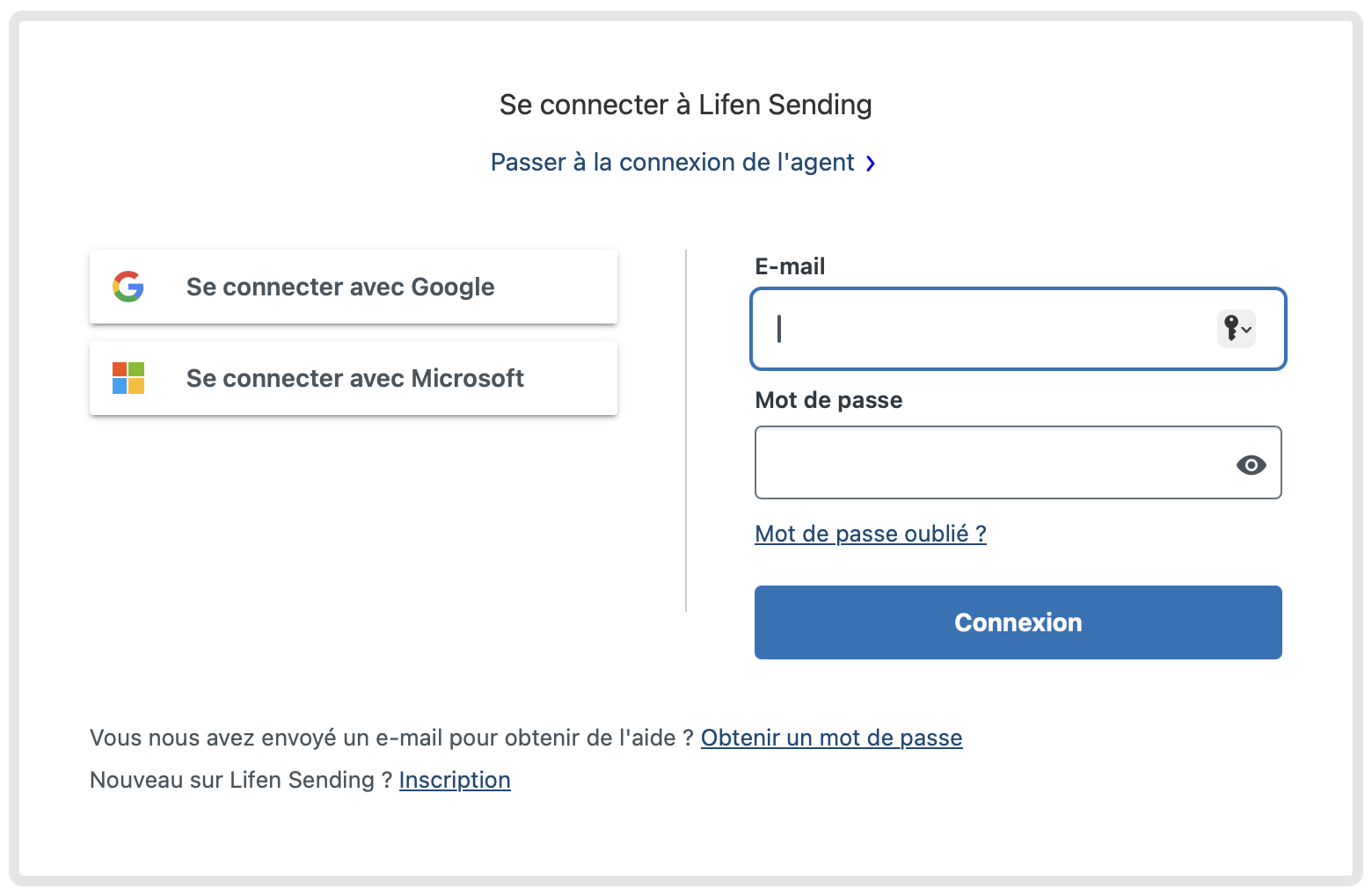Image resolution: width=1372 pixels, height=895 pixels.
Task: Click the yellow square in Microsoft logo
Action: 136,386
